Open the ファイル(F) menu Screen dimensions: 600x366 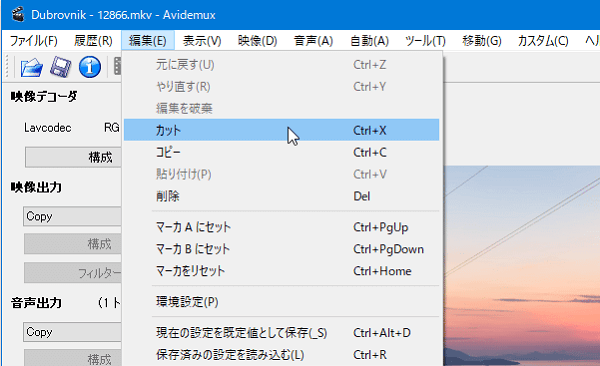point(33,41)
